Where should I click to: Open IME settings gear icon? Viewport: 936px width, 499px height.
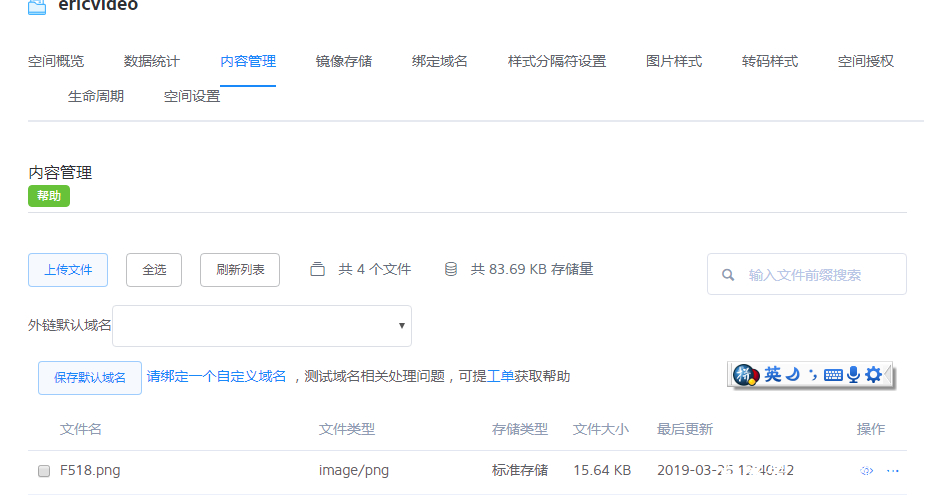[x=873, y=375]
